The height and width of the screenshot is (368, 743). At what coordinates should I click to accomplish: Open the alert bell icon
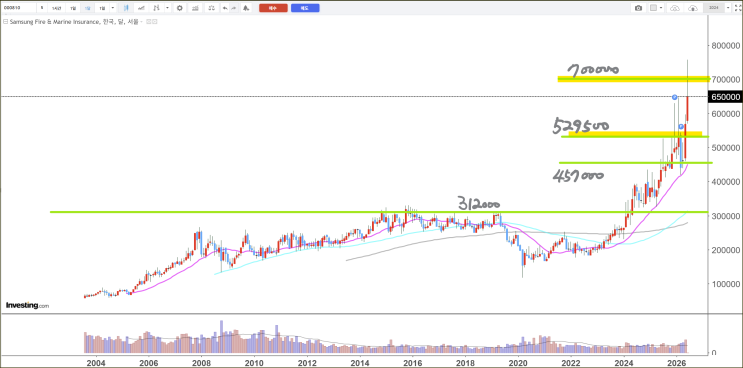tap(246, 8)
